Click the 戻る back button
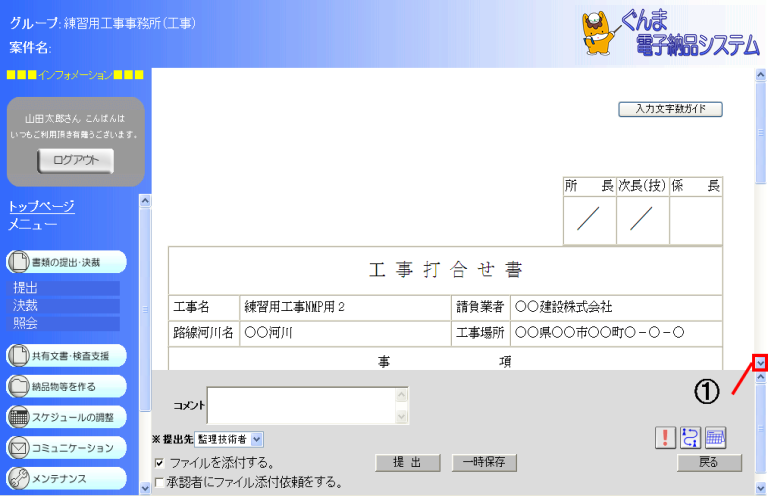Screen dimensions: 768x496 pyautogui.click(x=709, y=462)
